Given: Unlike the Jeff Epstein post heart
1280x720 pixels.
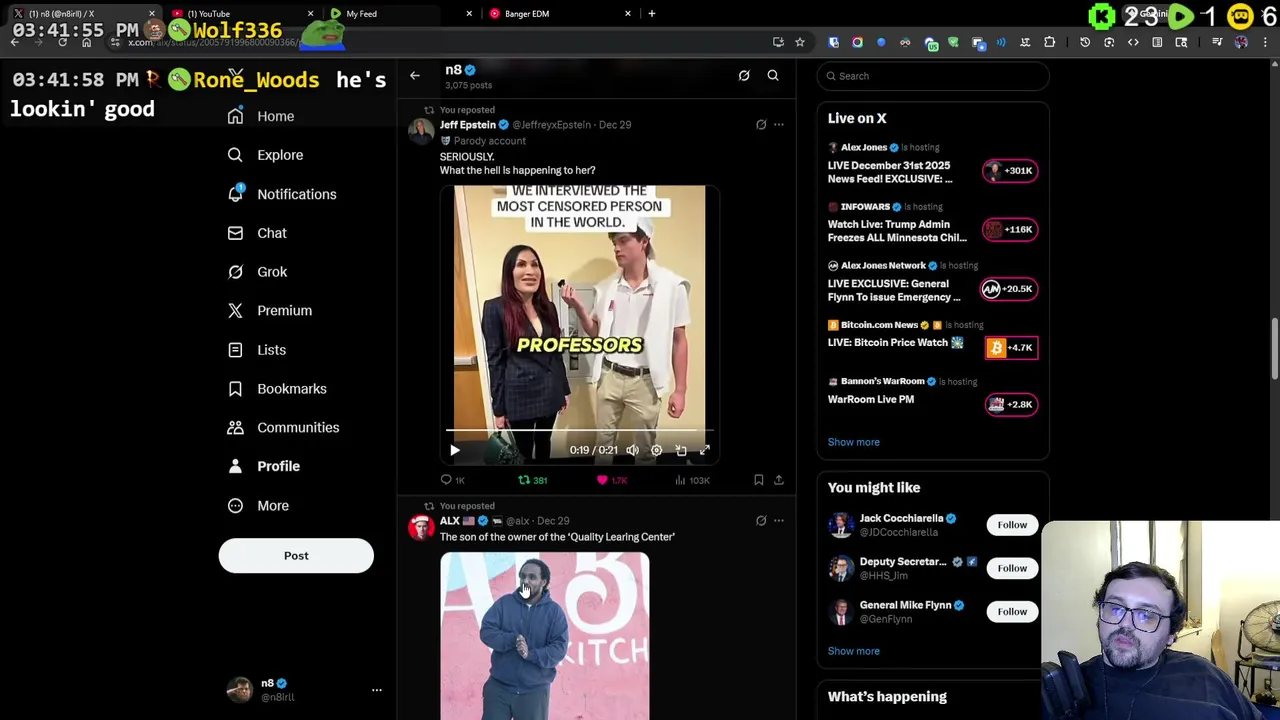Looking at the screenshot, I should 611,481.
